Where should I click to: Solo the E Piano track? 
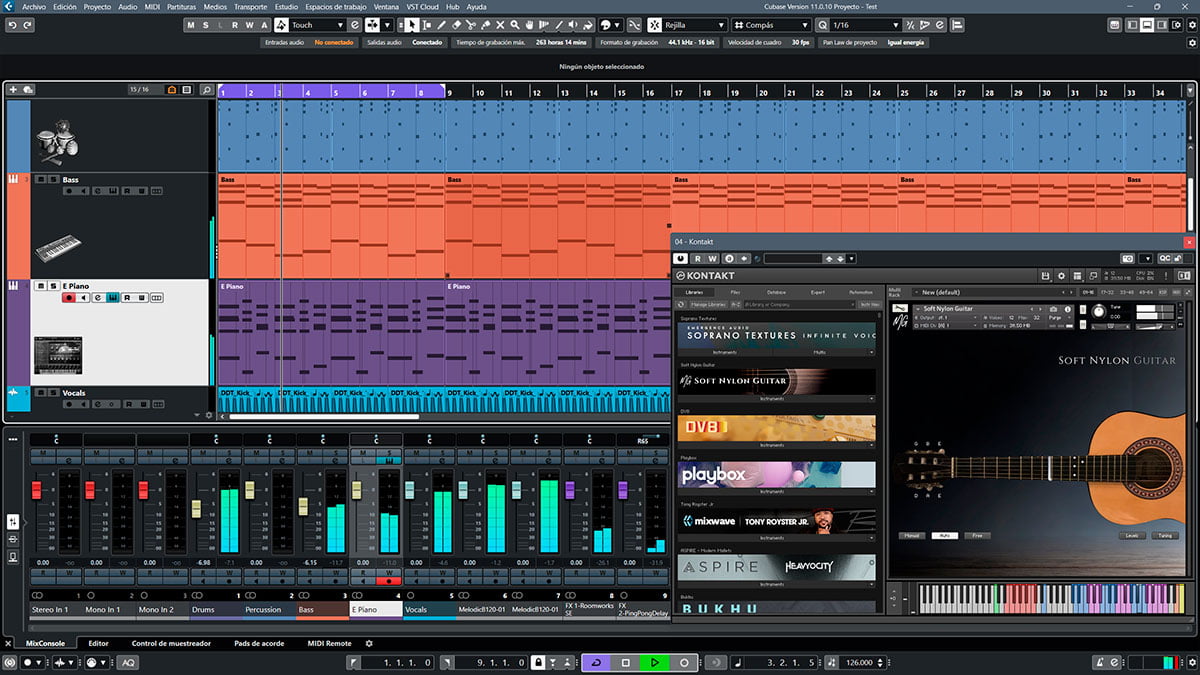pos(52,286)
